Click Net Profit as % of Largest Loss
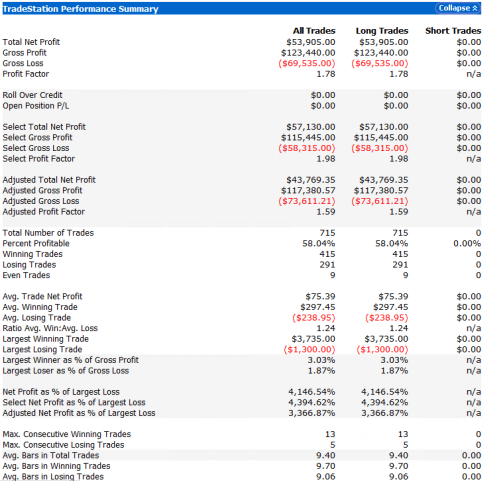 [61, 392]
